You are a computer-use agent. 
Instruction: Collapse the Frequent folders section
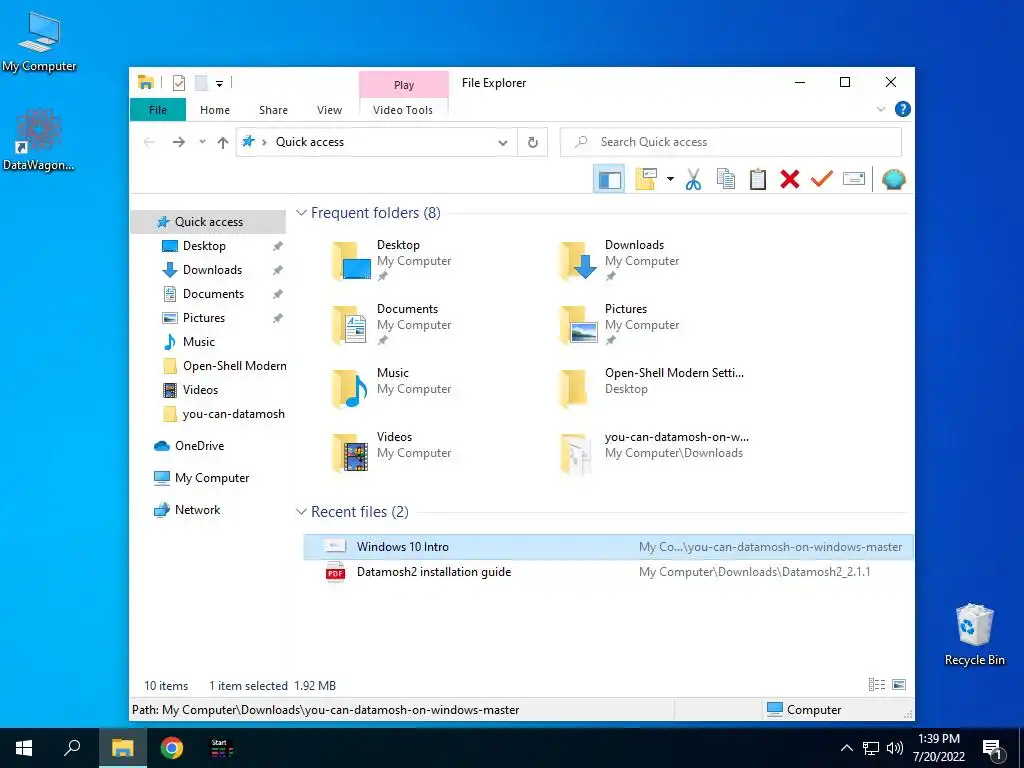[x=301, y=213]
